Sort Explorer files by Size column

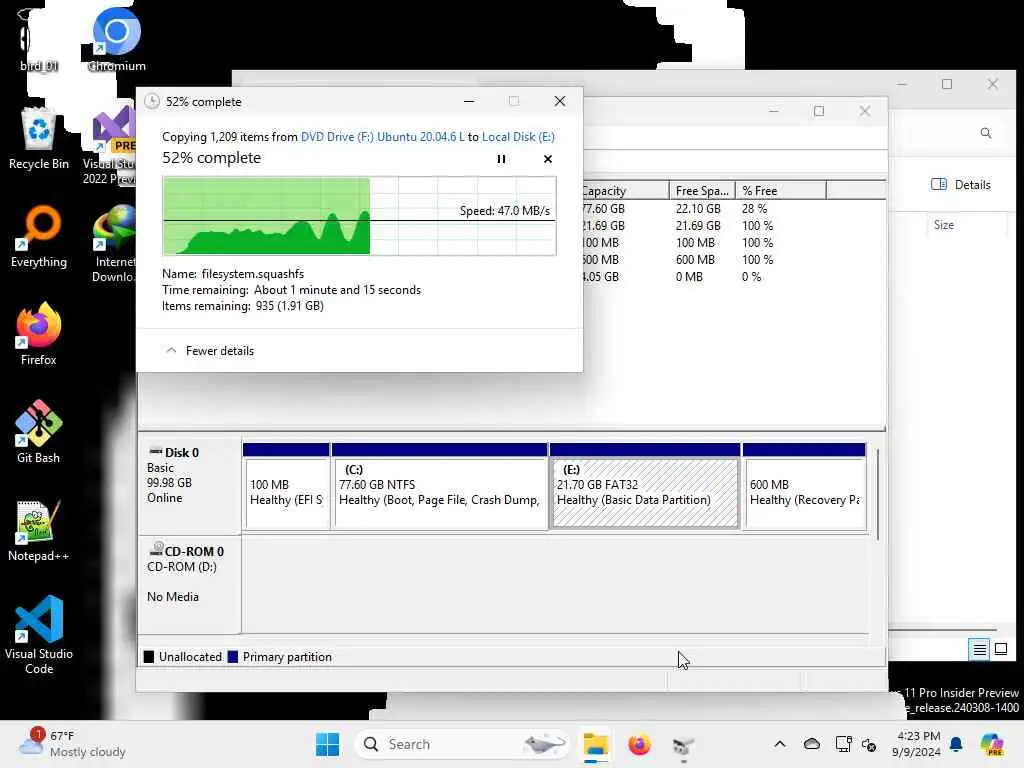tap(944, 225)
